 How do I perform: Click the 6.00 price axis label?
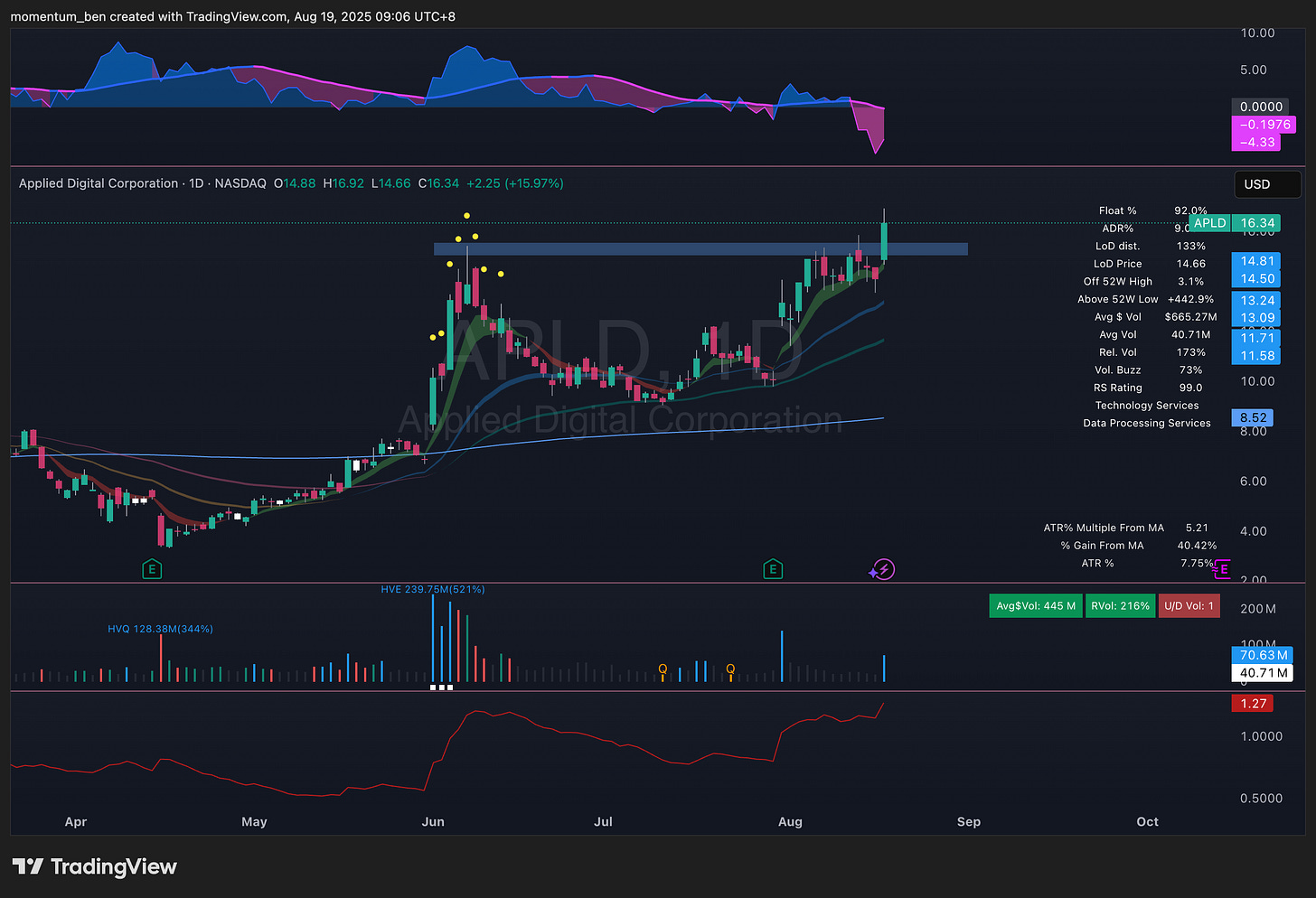pyautogui.click(x=1253, y=482)
